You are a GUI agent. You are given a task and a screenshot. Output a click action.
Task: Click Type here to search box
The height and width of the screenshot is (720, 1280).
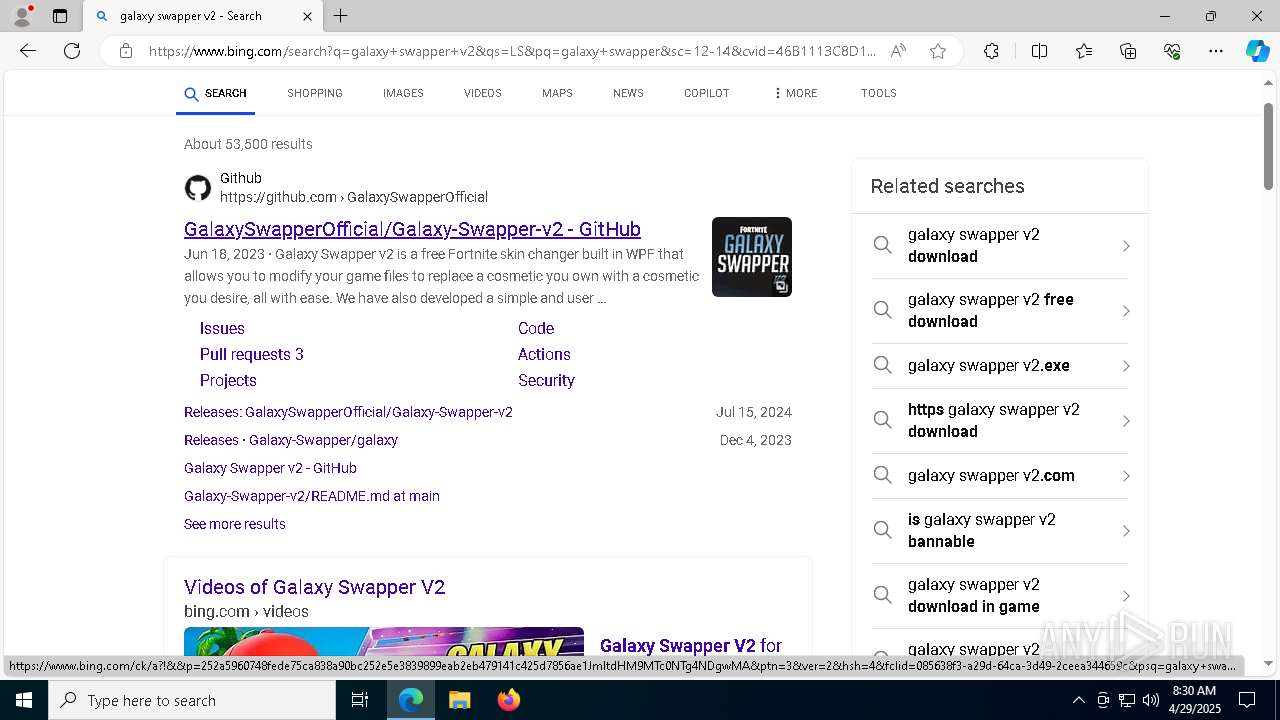click(192, 700)
